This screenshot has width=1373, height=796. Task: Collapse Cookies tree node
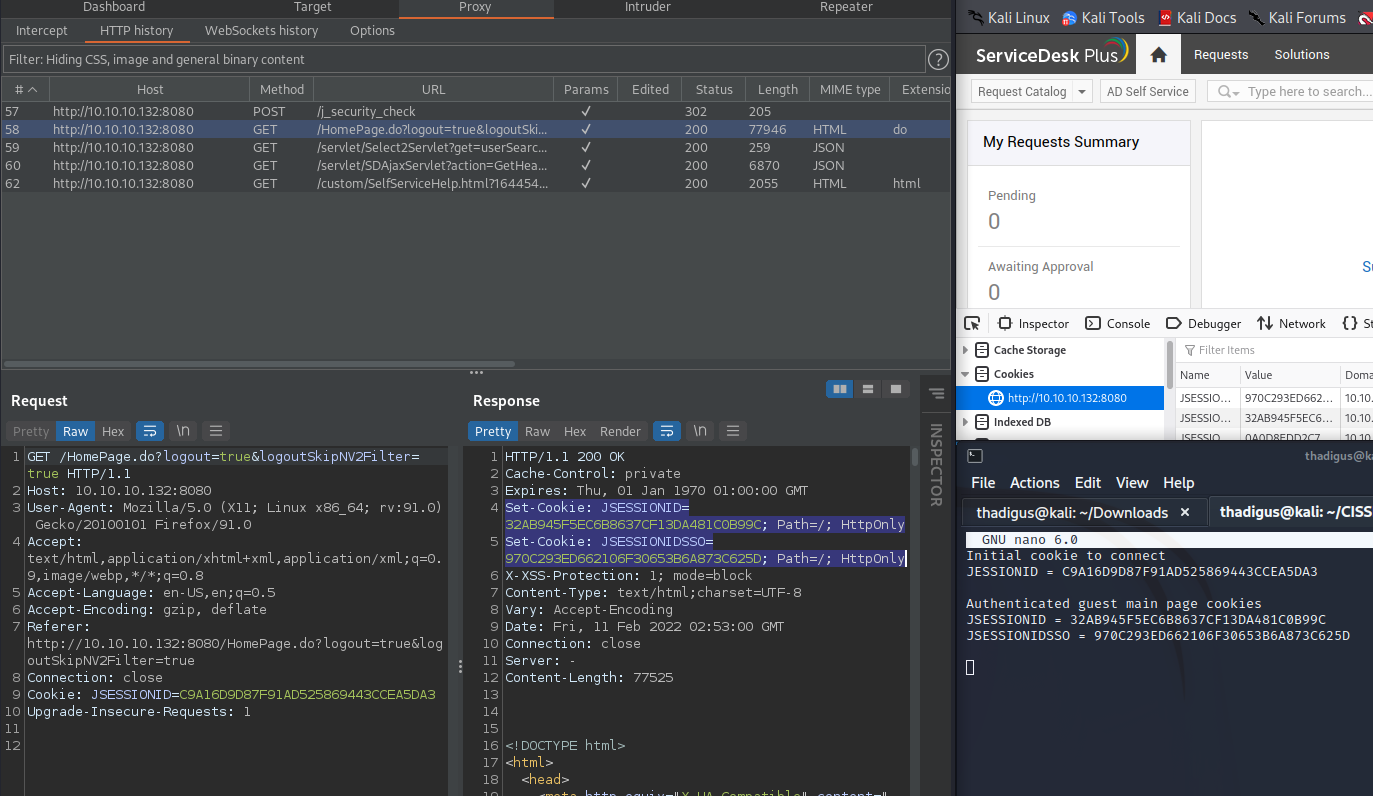point(966,374)
